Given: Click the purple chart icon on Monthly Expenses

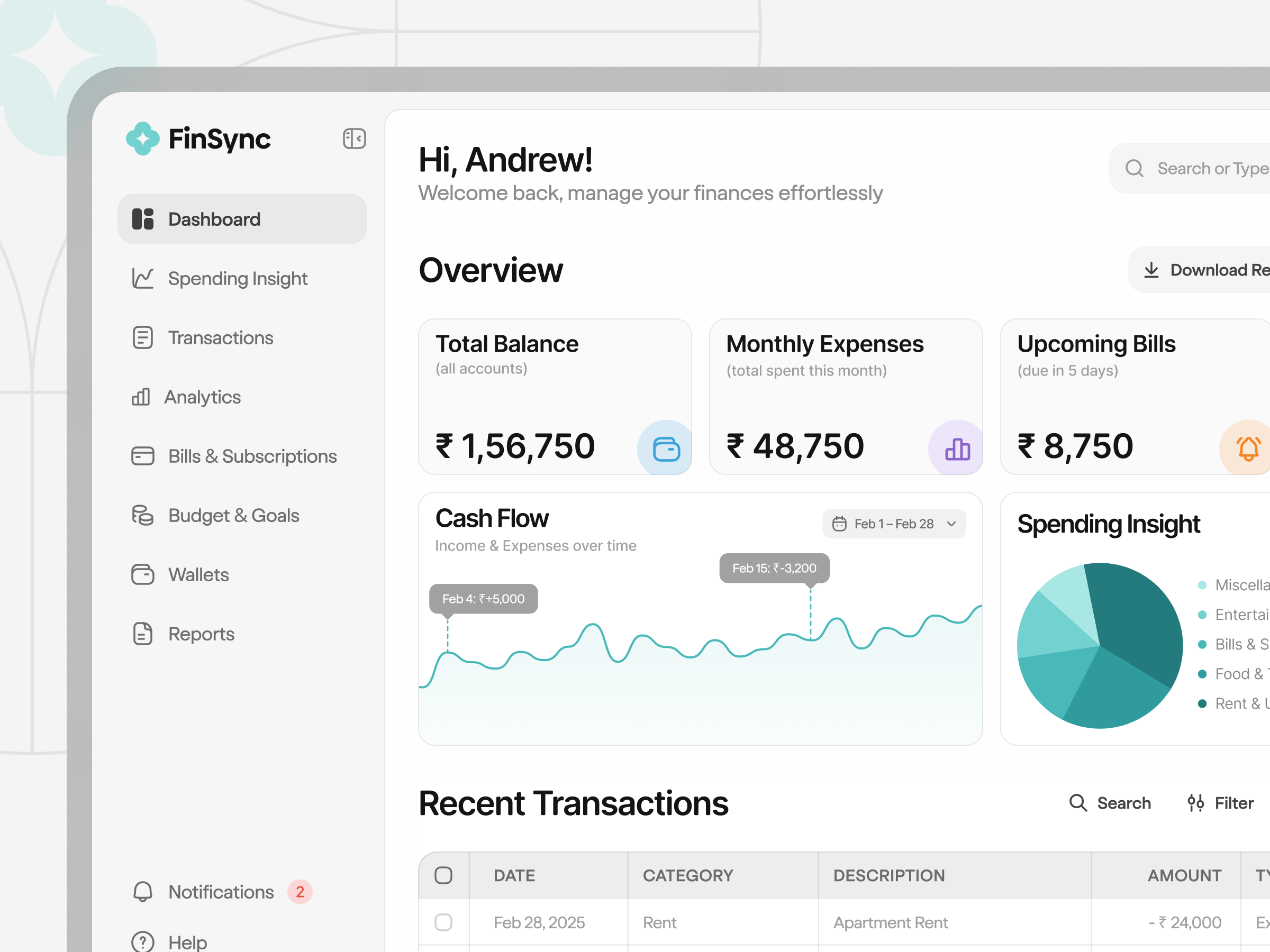Looking at the screenshot, I should 958,448.
